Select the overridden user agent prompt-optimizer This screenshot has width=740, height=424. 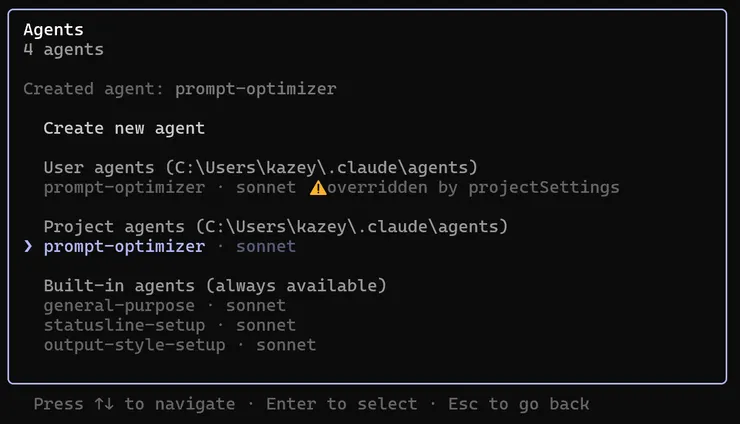pos(124,187)
